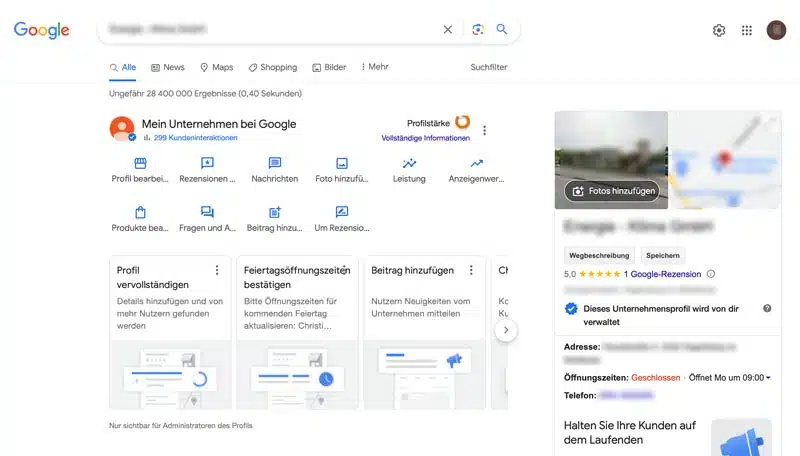Open the blurred phone number link
Screen dimensions: 800x456
(626, 395)
